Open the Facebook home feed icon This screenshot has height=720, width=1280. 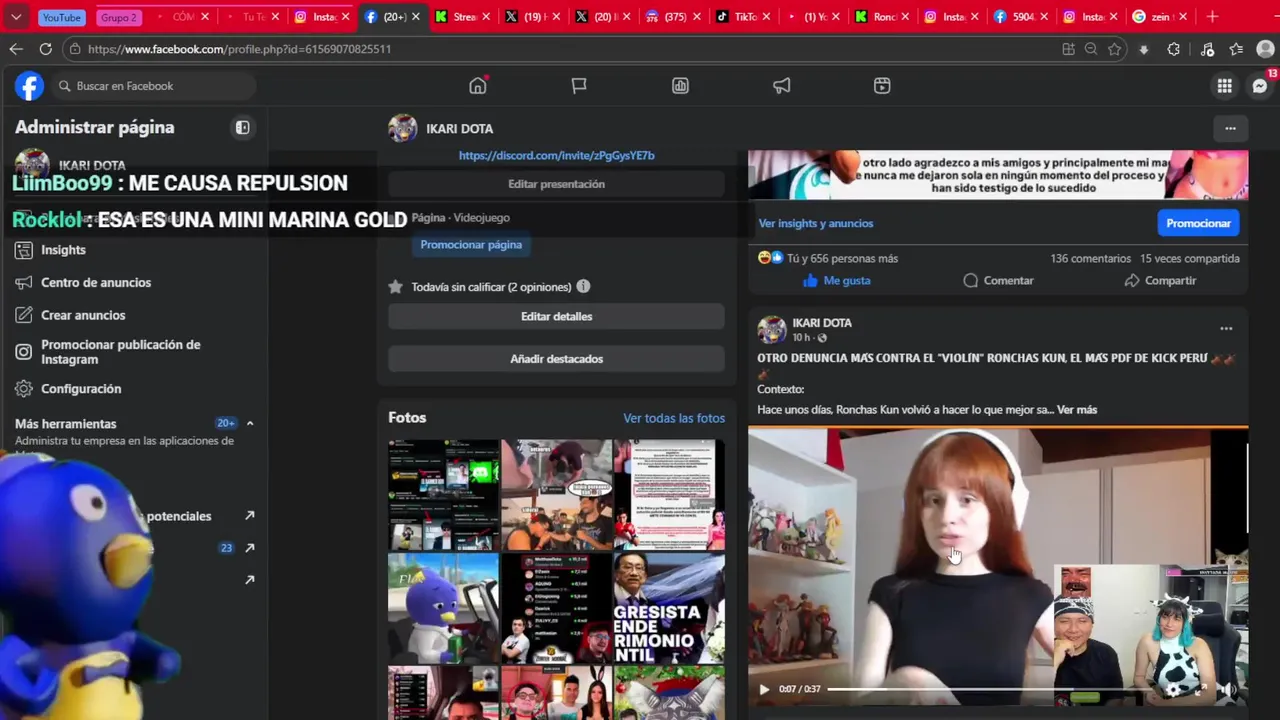click(478, 86)
